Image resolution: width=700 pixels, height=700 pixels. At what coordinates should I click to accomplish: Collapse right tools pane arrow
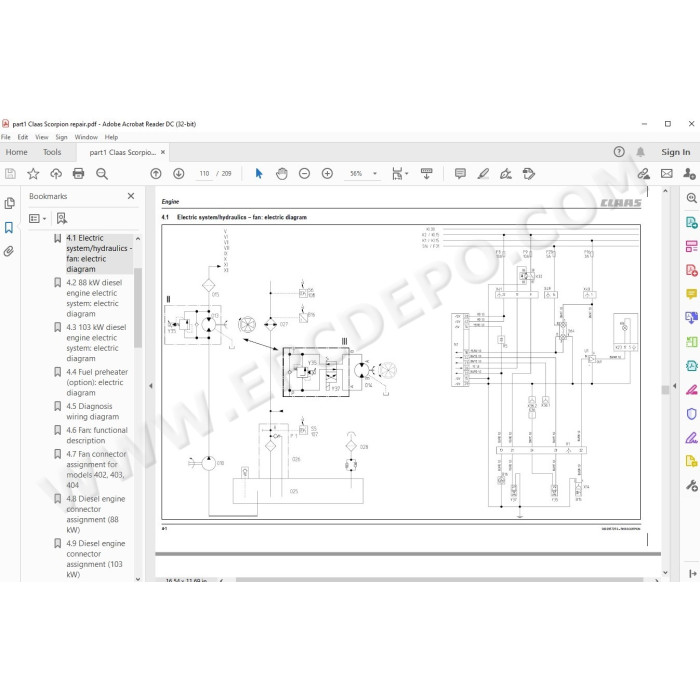coord(675,386)
